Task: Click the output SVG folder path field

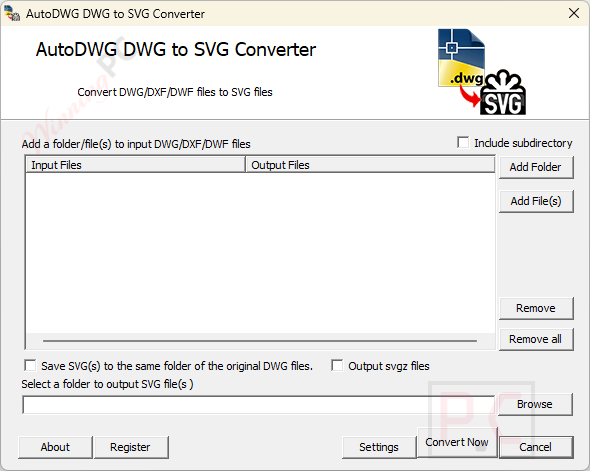Action: [x=259, y=404]
